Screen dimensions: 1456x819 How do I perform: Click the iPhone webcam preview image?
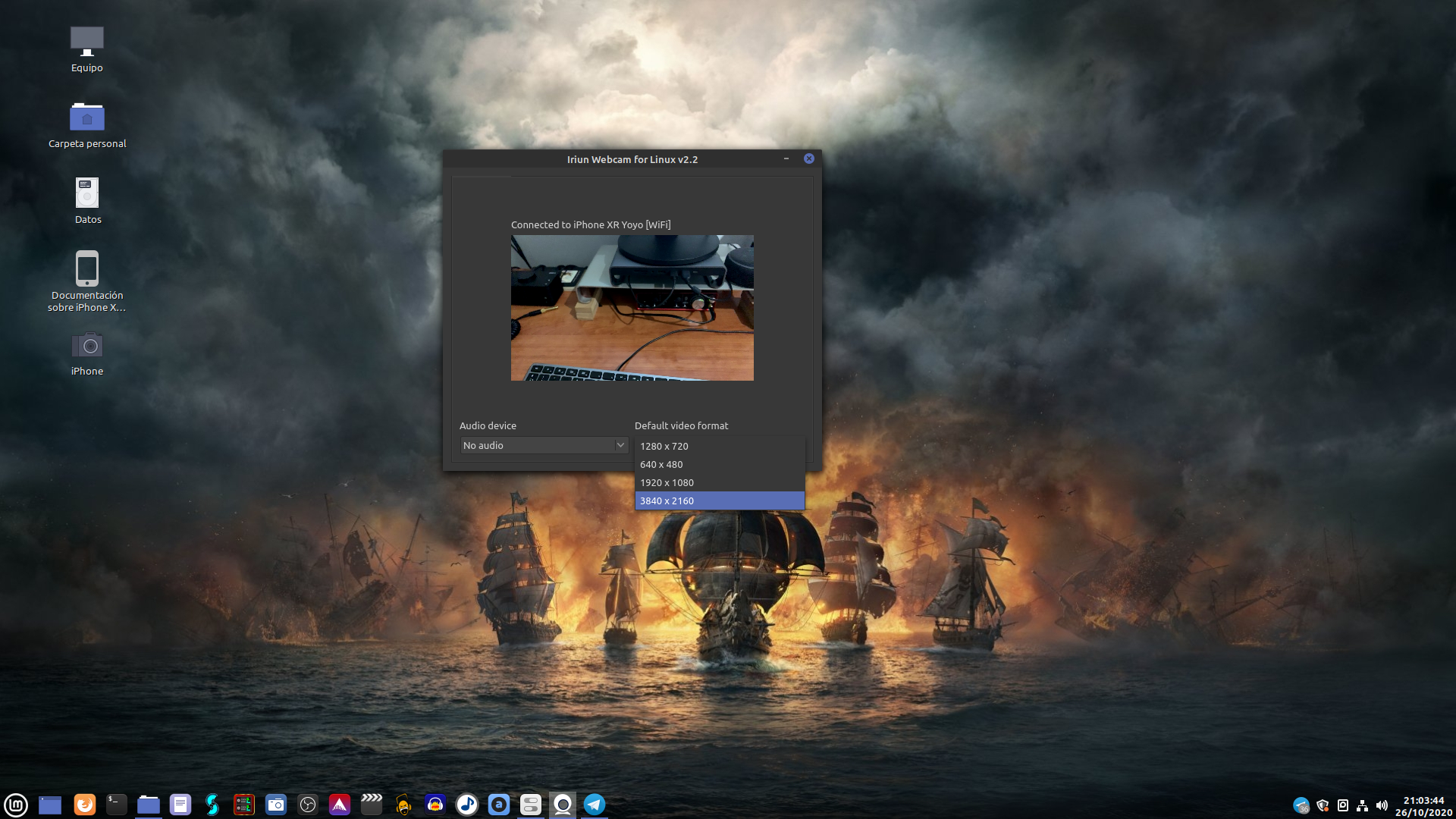[x=632, y=307]
